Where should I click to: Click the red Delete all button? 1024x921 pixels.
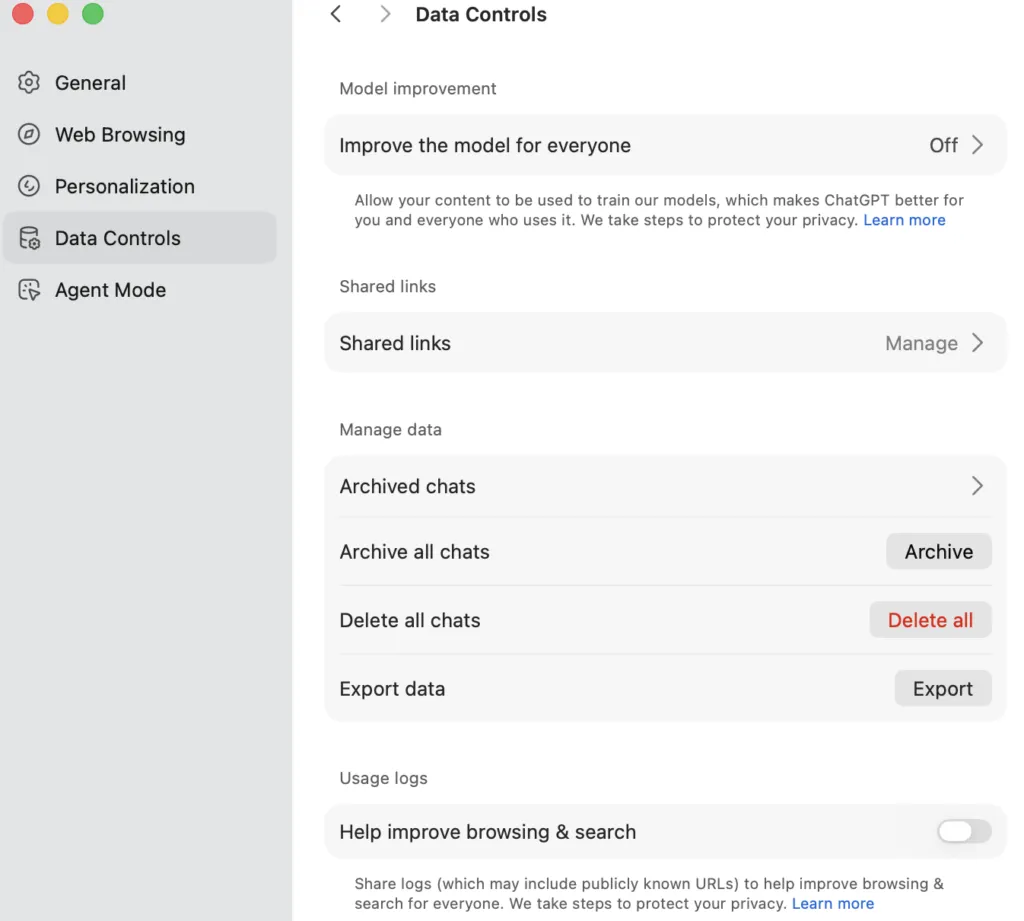pos(930,620)
